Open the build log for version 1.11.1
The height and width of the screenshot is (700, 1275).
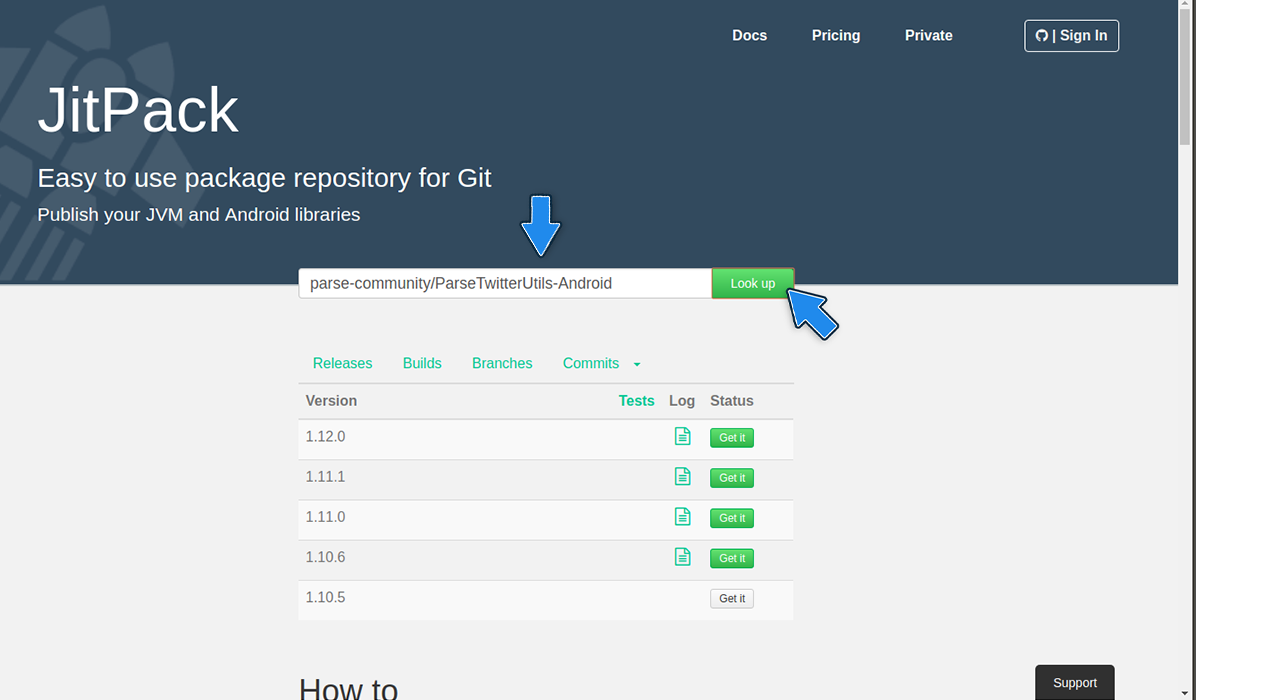(x=682, y=476)
